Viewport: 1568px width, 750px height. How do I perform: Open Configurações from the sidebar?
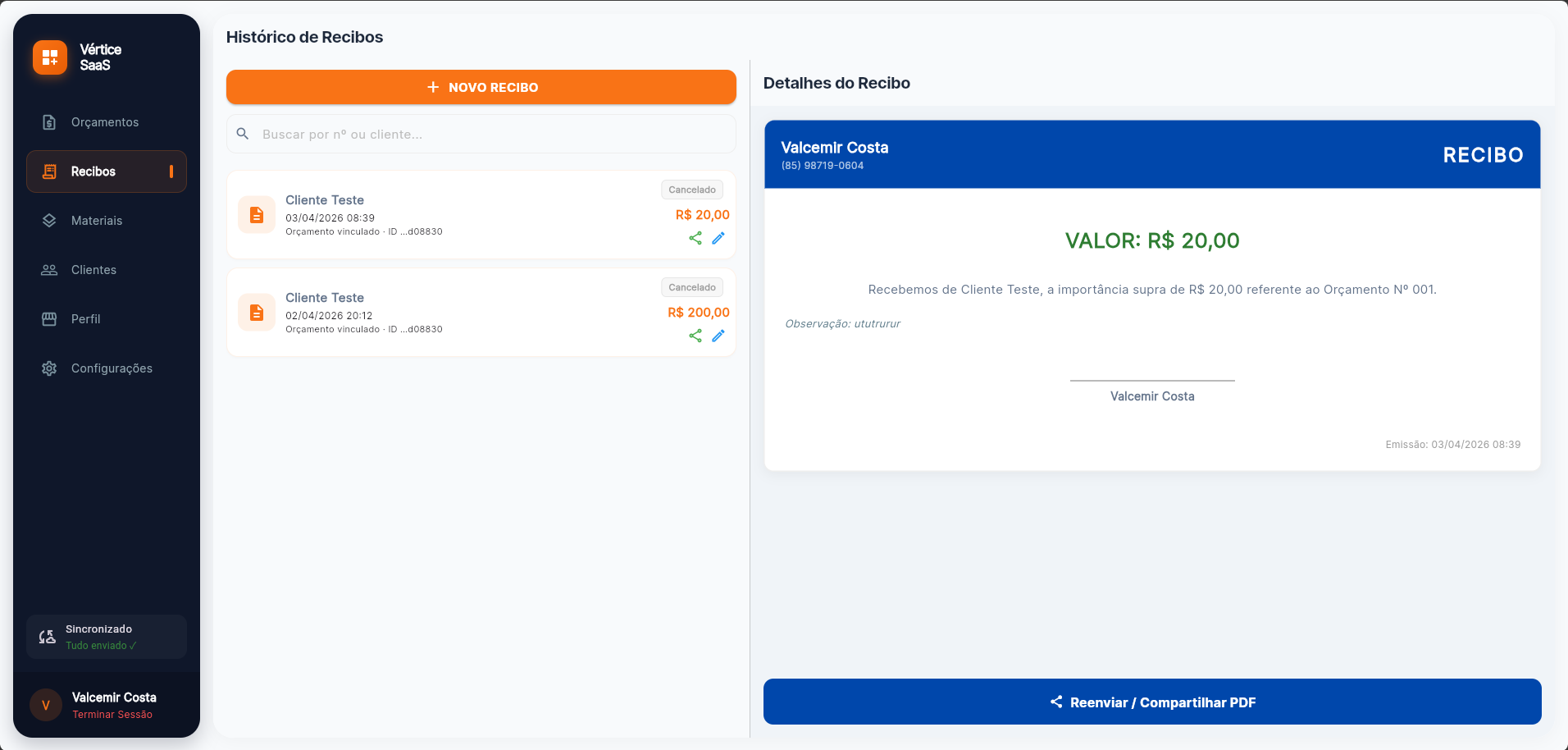107,368
